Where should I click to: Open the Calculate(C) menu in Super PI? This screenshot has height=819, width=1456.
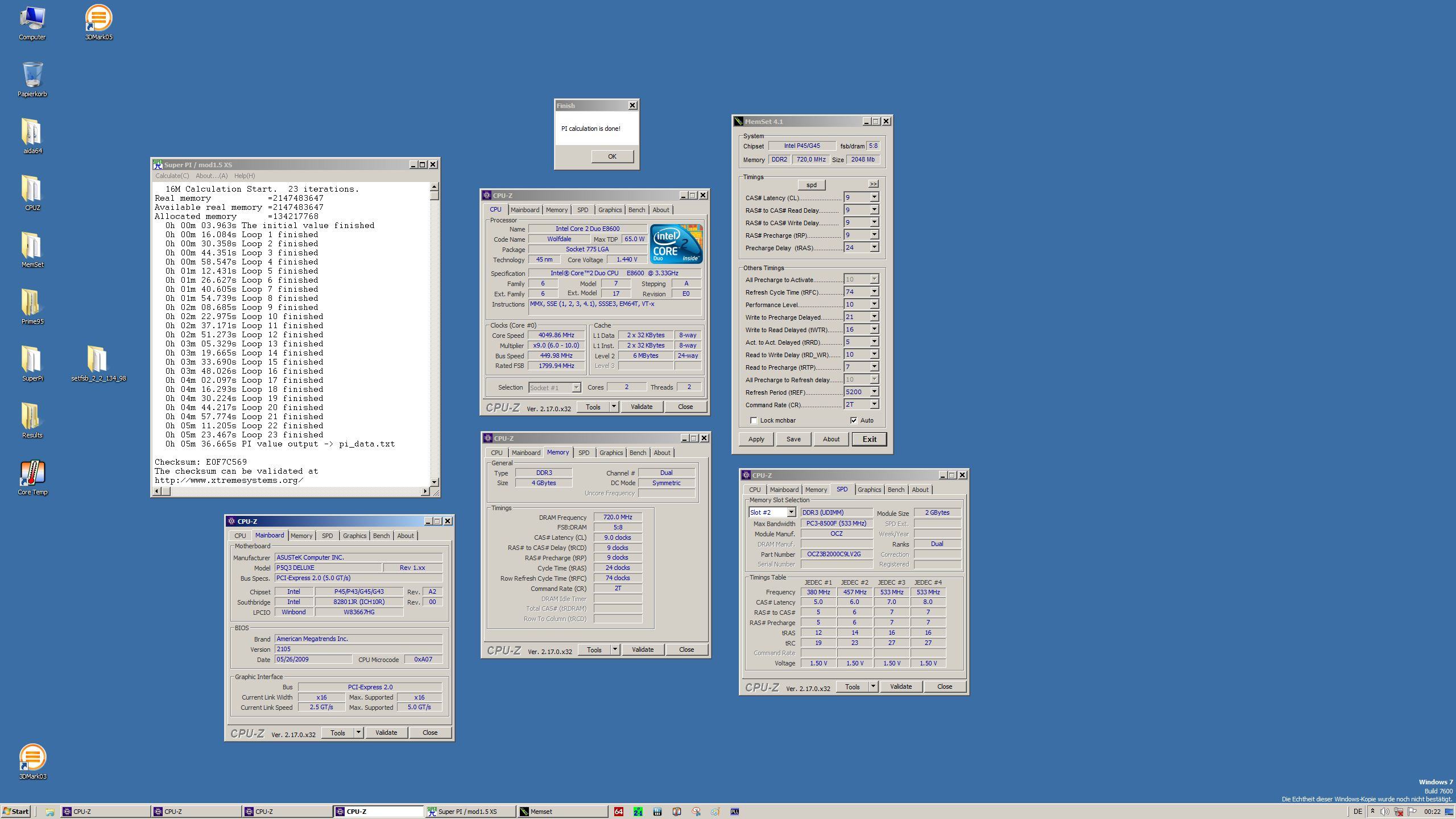tap(172, 176)
